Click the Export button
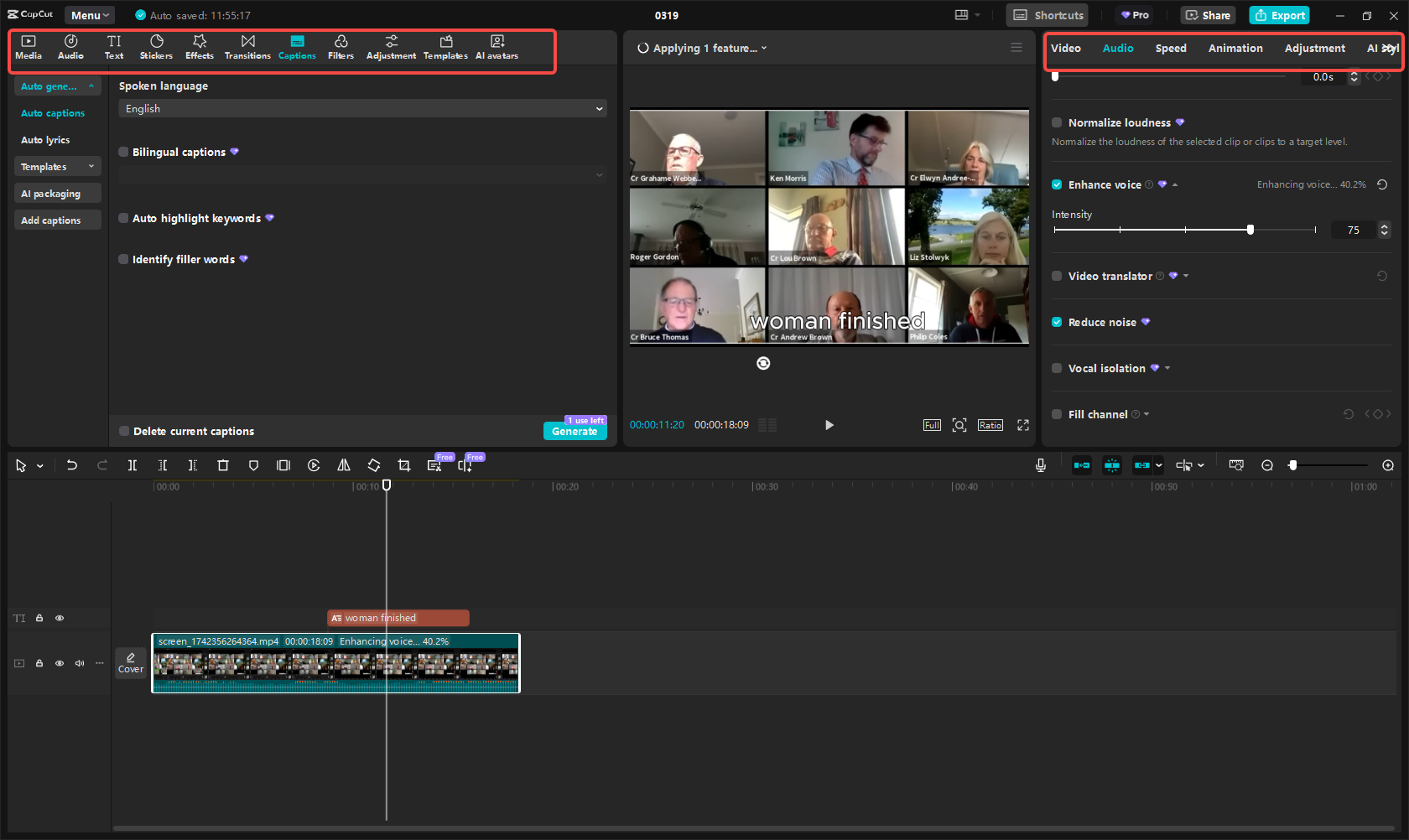The width and height of the screenshot is (1409, 840). pos(1280,15)
